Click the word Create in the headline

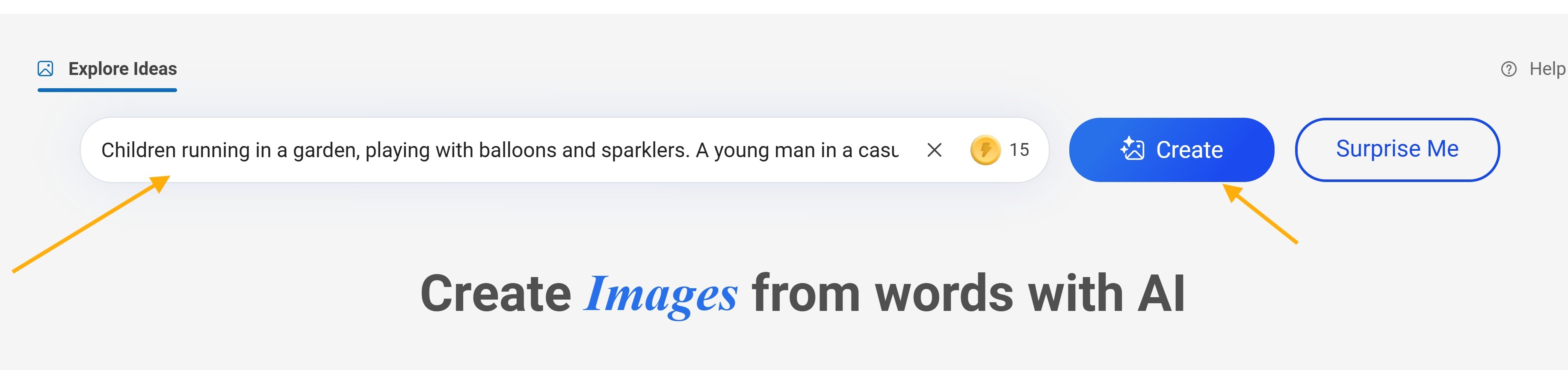(x=495, y=294)
